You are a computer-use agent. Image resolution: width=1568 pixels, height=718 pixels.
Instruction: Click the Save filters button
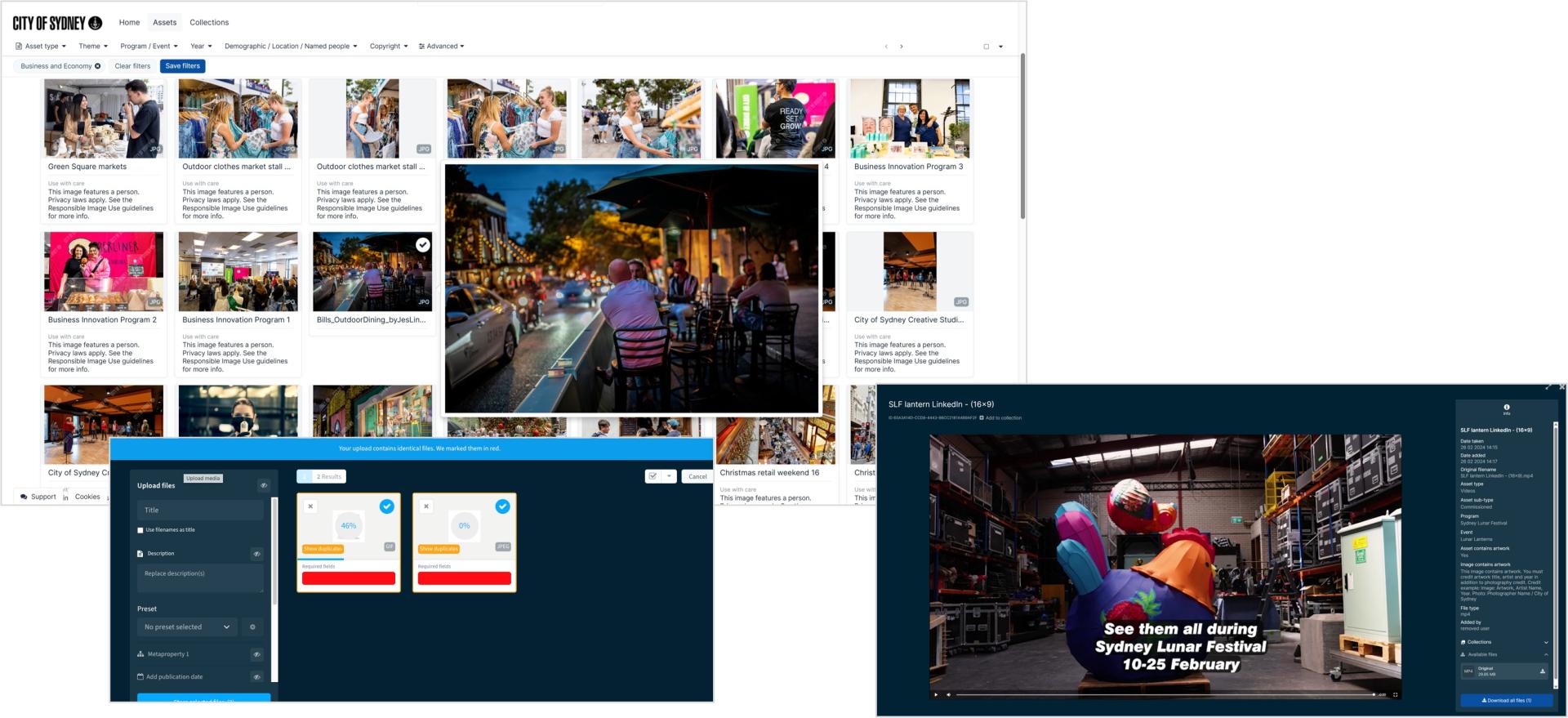click(x=182, y=66)
